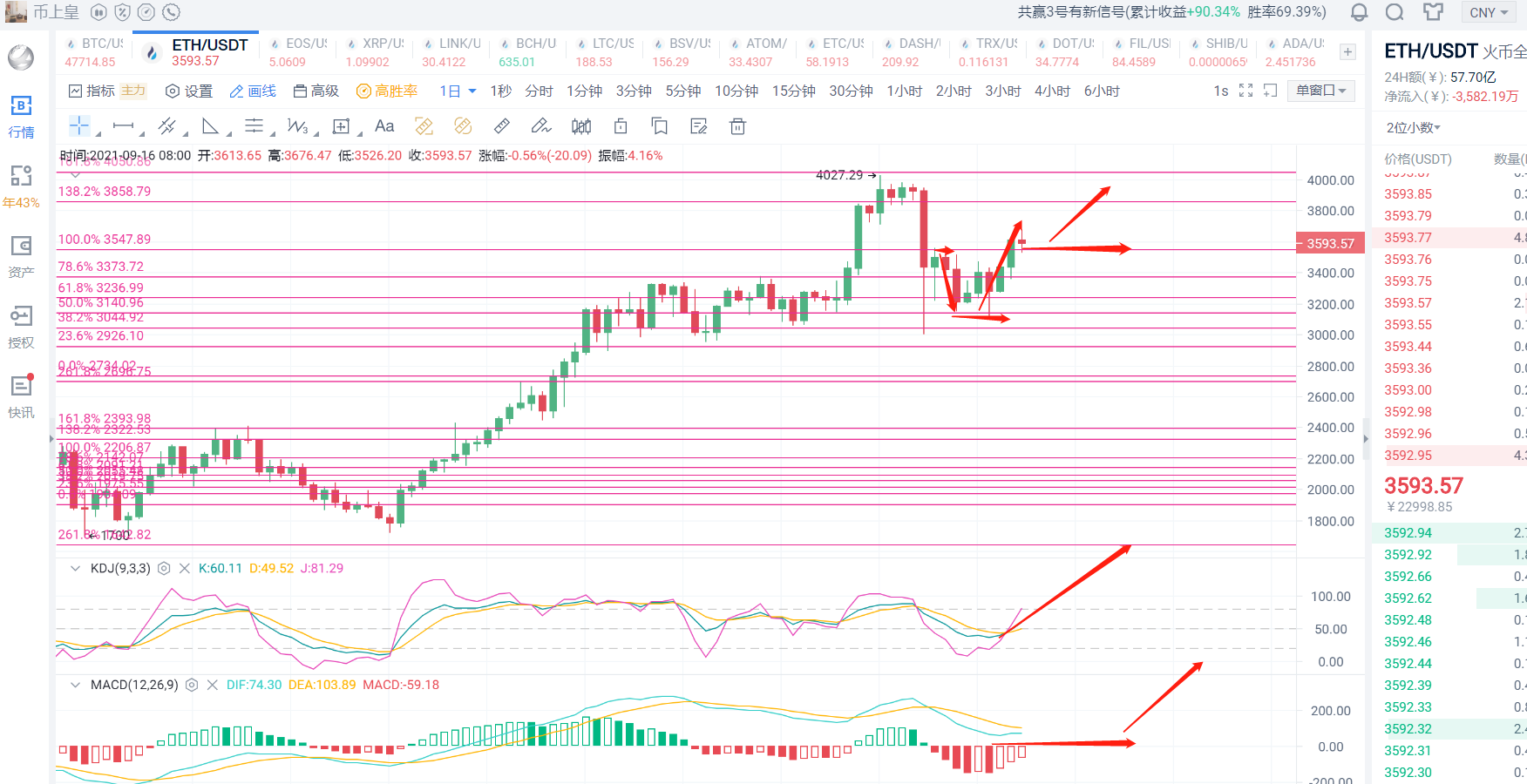Open the 授权 authorization sidebar section

click(x=21, y=328)
